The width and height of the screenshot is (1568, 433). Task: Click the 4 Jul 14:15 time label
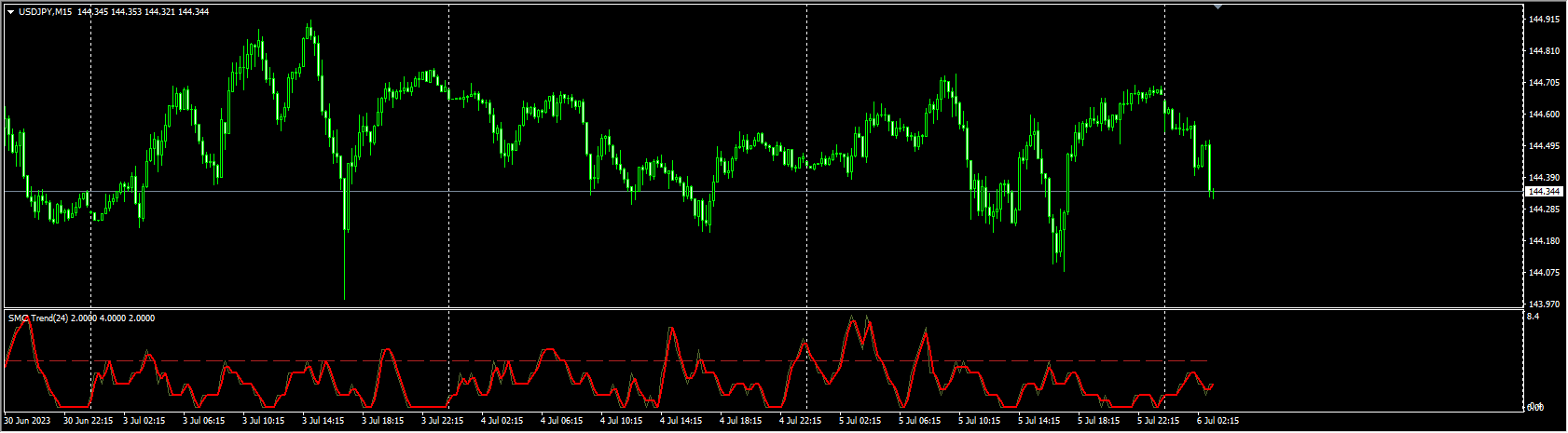coord(683,421)
